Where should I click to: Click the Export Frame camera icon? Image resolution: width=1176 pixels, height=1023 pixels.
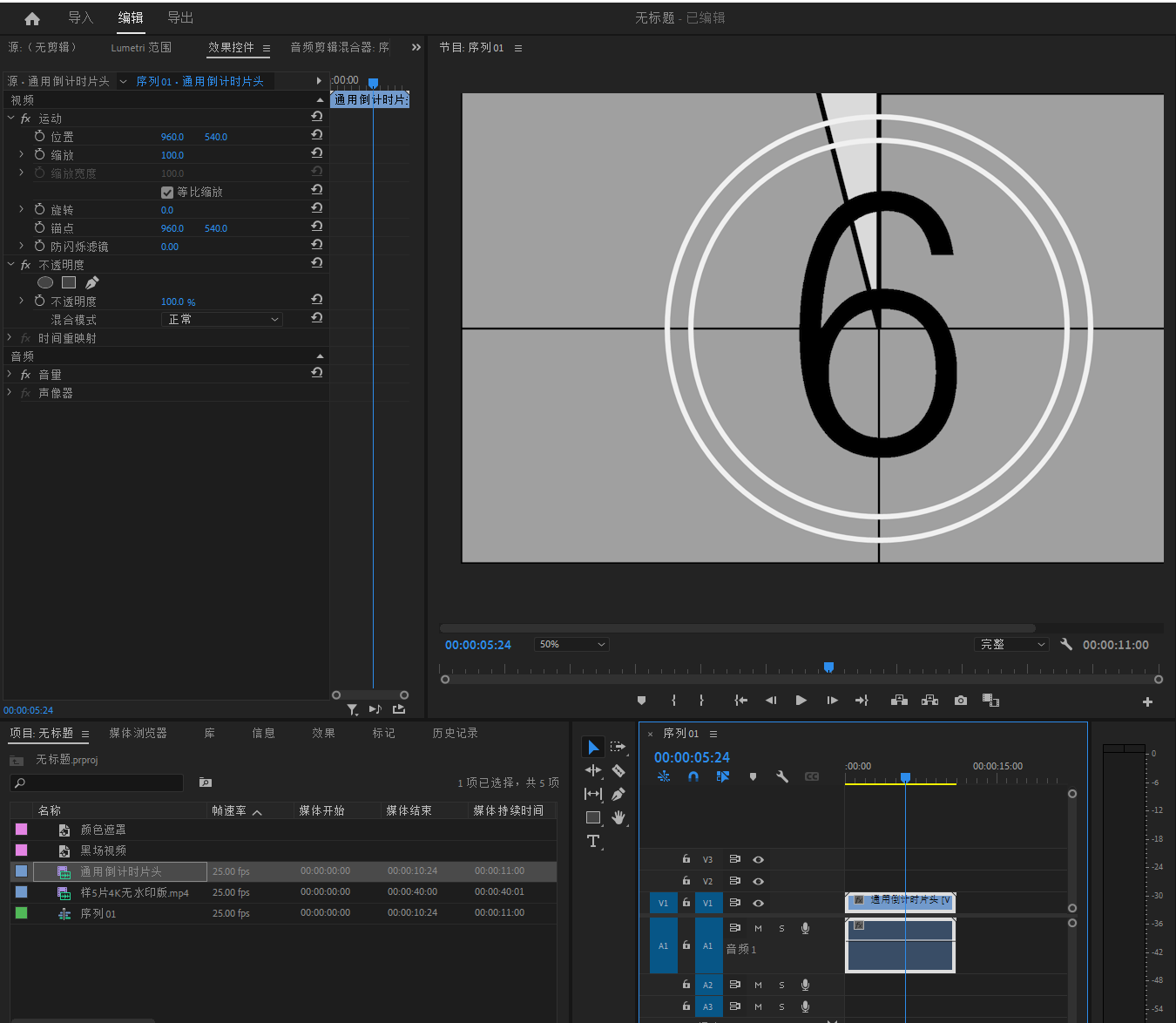pos(960,701)
